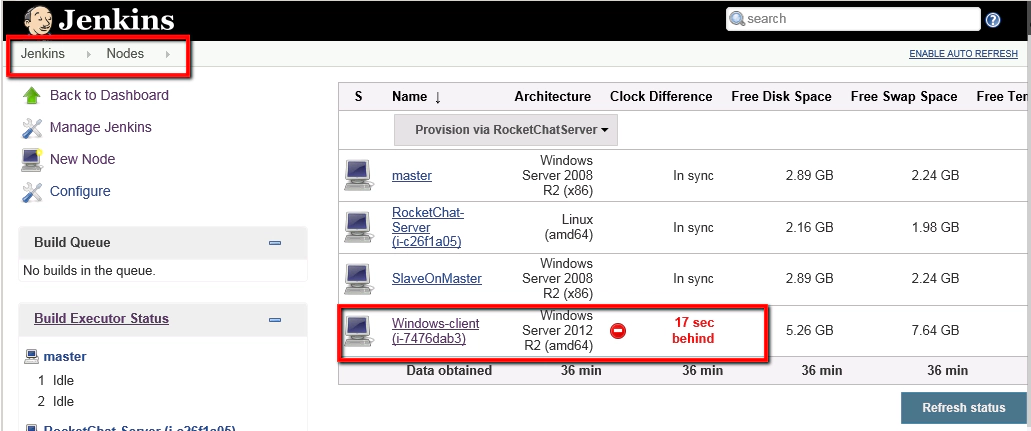The image size is (1031, 431).
Task: Click the 'Data obtained' row label
Action: click(x=449, y=370)
